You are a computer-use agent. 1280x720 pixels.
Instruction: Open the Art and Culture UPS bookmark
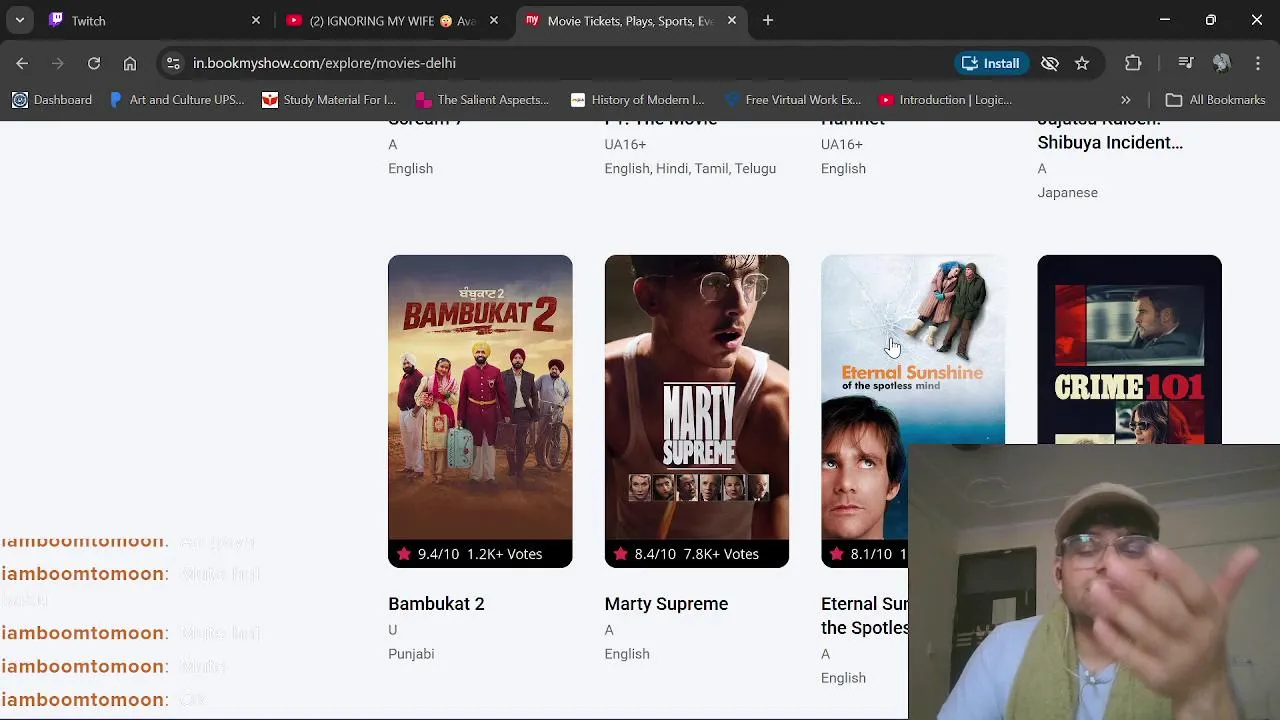tap(176, 100)
